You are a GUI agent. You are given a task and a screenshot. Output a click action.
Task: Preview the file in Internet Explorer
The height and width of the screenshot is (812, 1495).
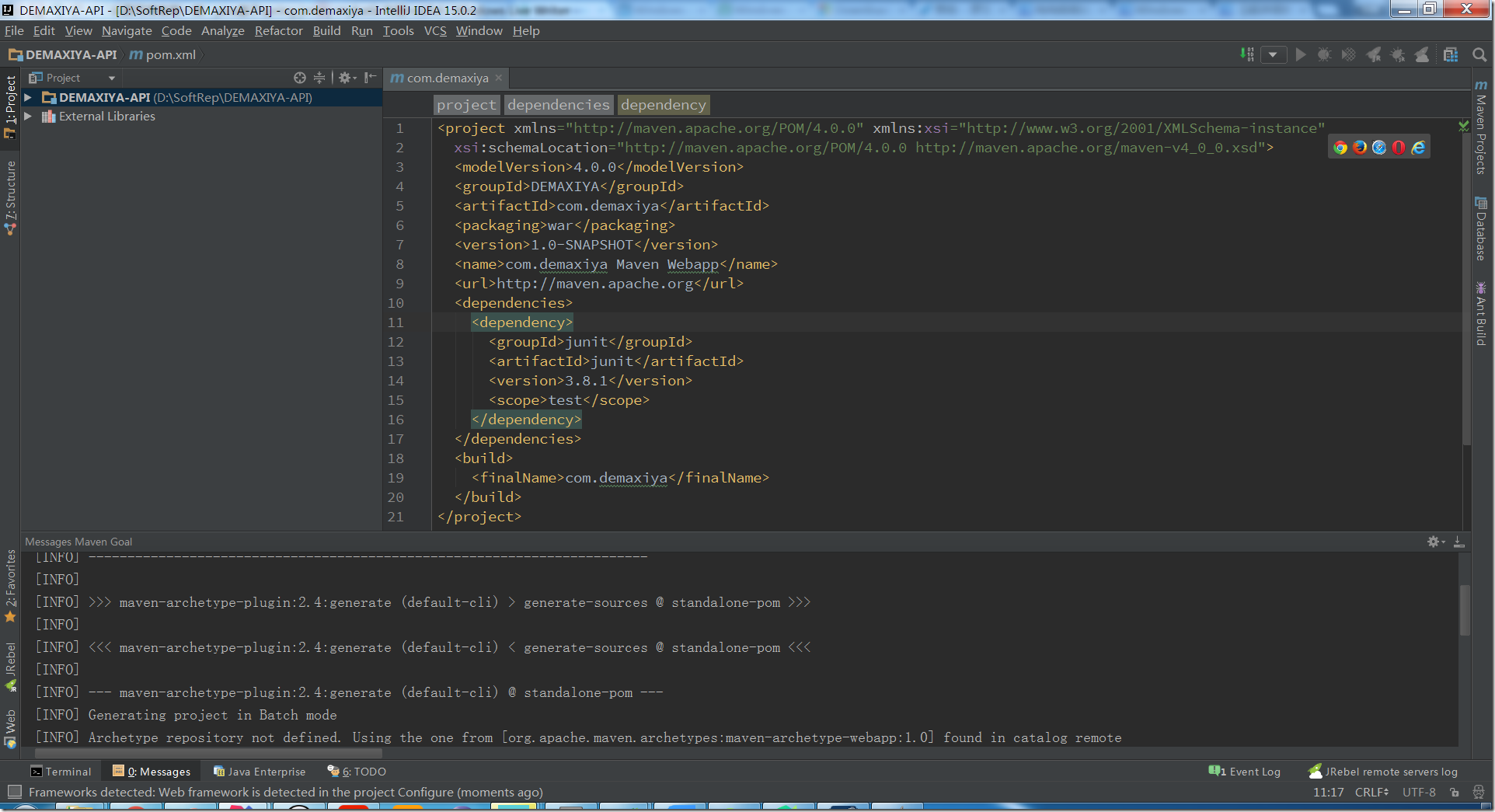point(1418,148)
